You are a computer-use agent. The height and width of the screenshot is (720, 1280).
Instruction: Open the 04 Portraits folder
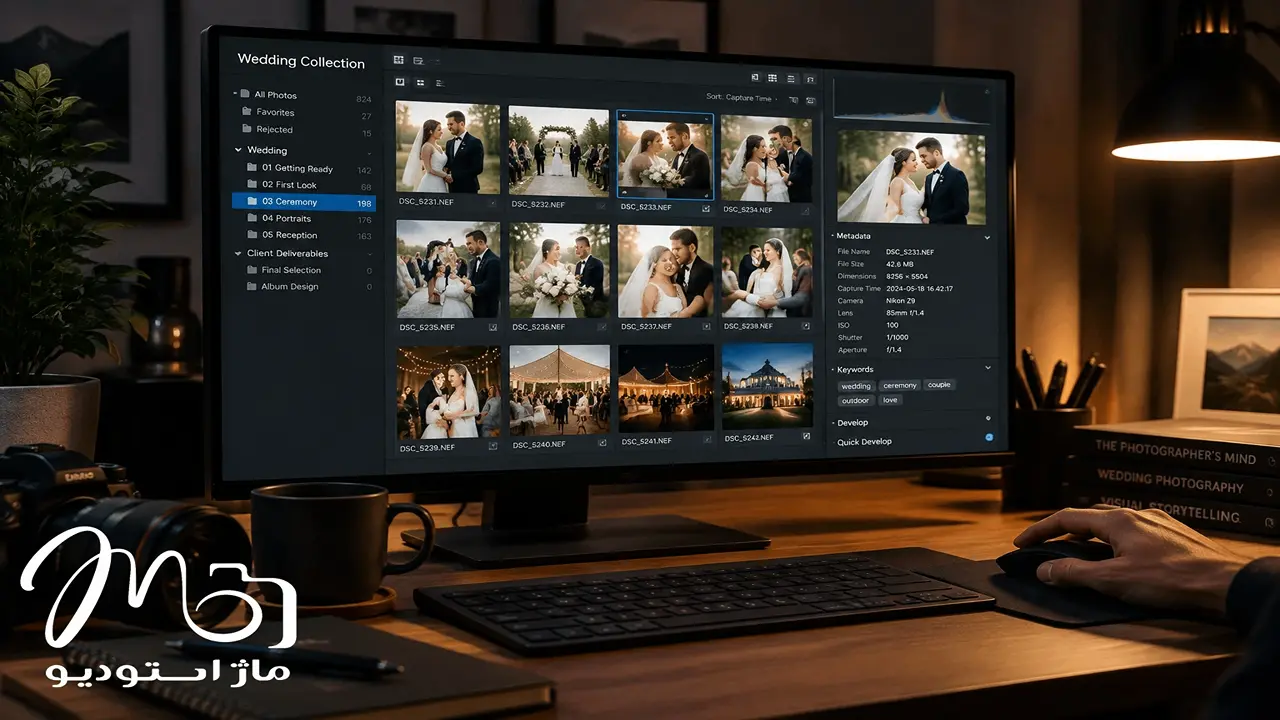(x=304, y=219)
